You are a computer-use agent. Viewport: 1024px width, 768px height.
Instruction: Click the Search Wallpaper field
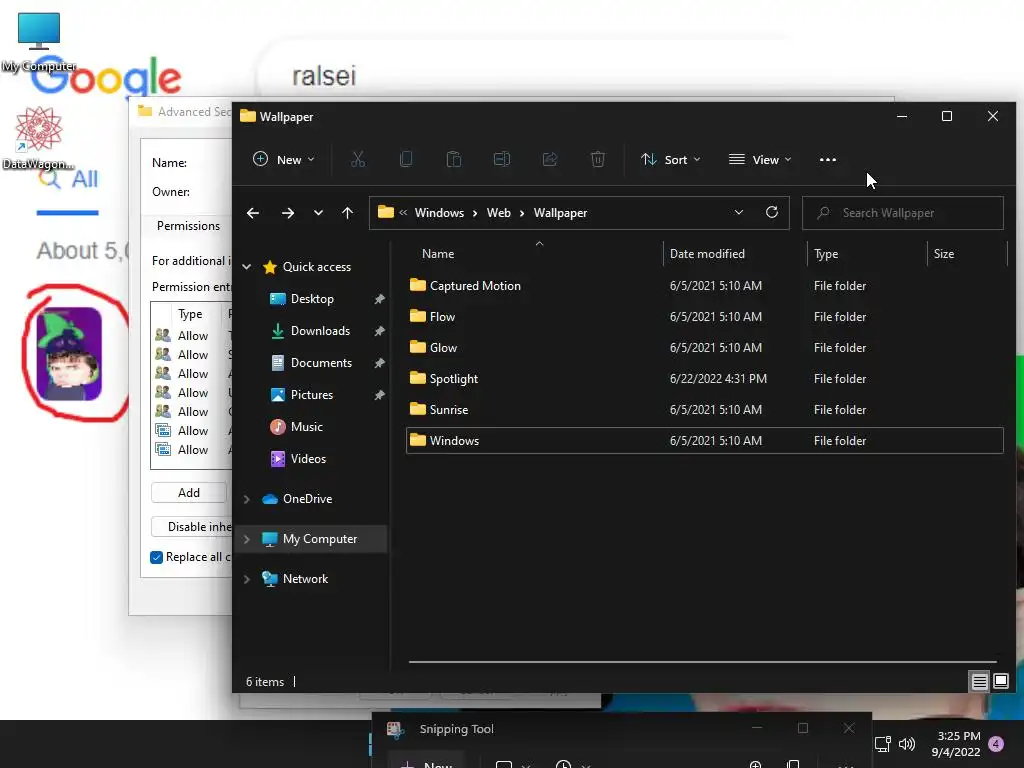tap(903, 213)
